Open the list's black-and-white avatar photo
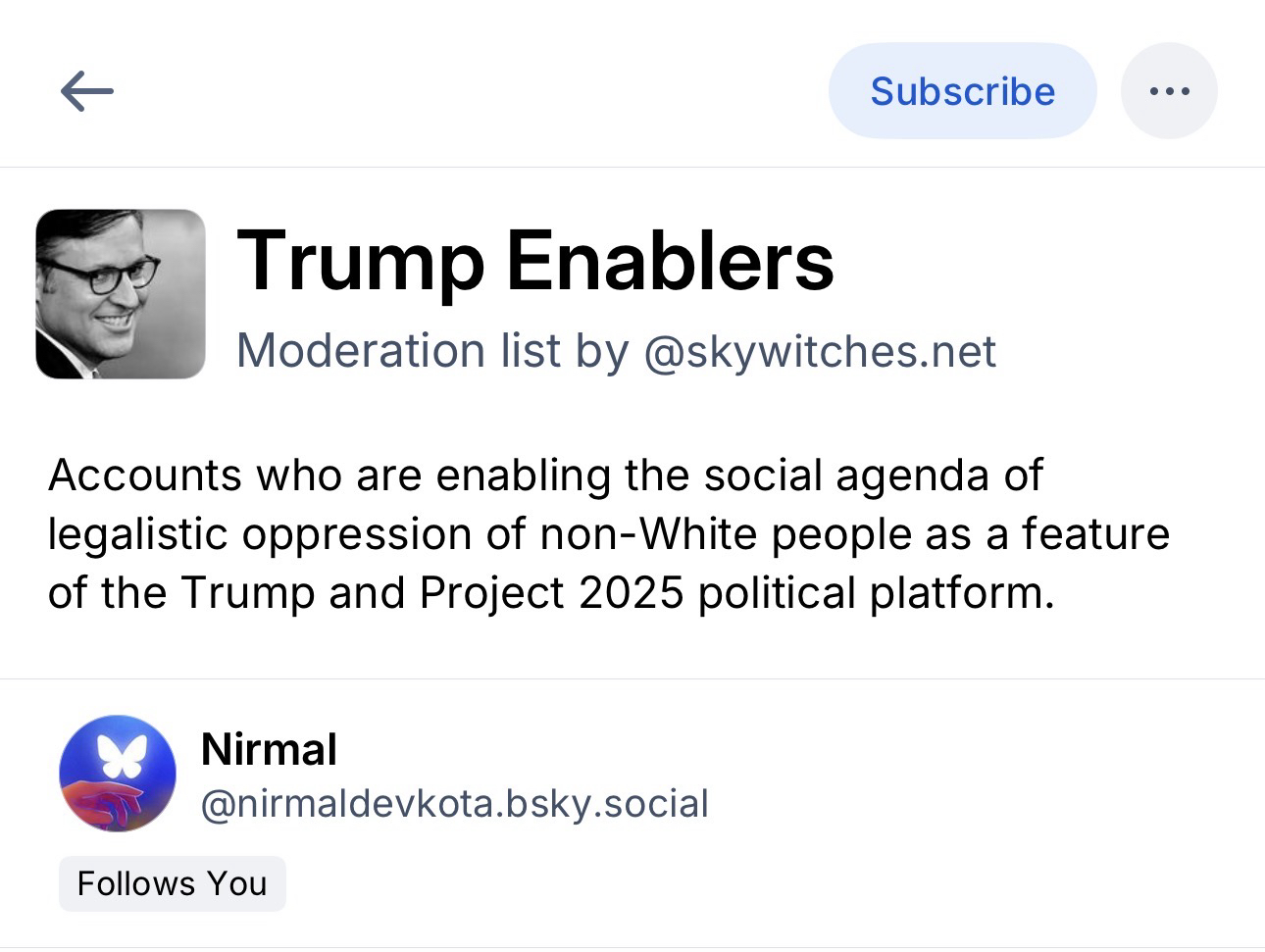The image size is (1265, 952). click(121, 294)
